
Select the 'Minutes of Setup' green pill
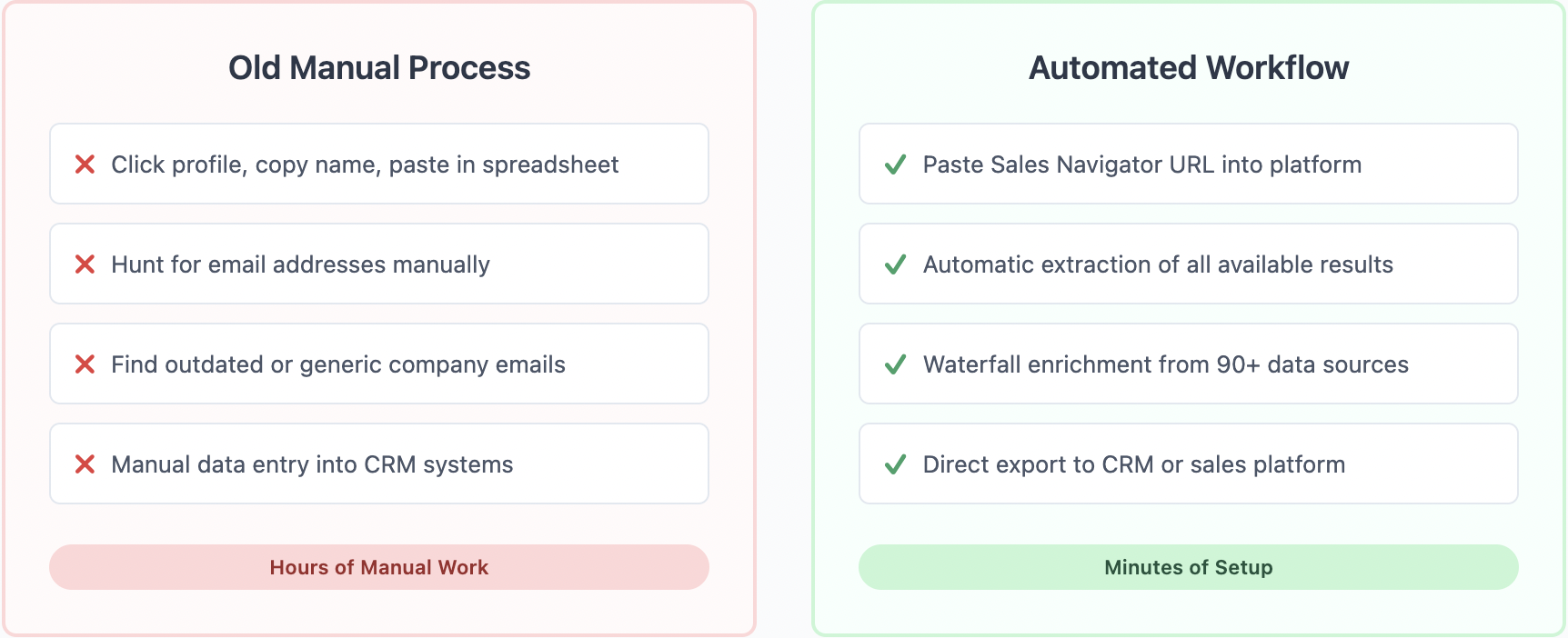coord(1189,567)
